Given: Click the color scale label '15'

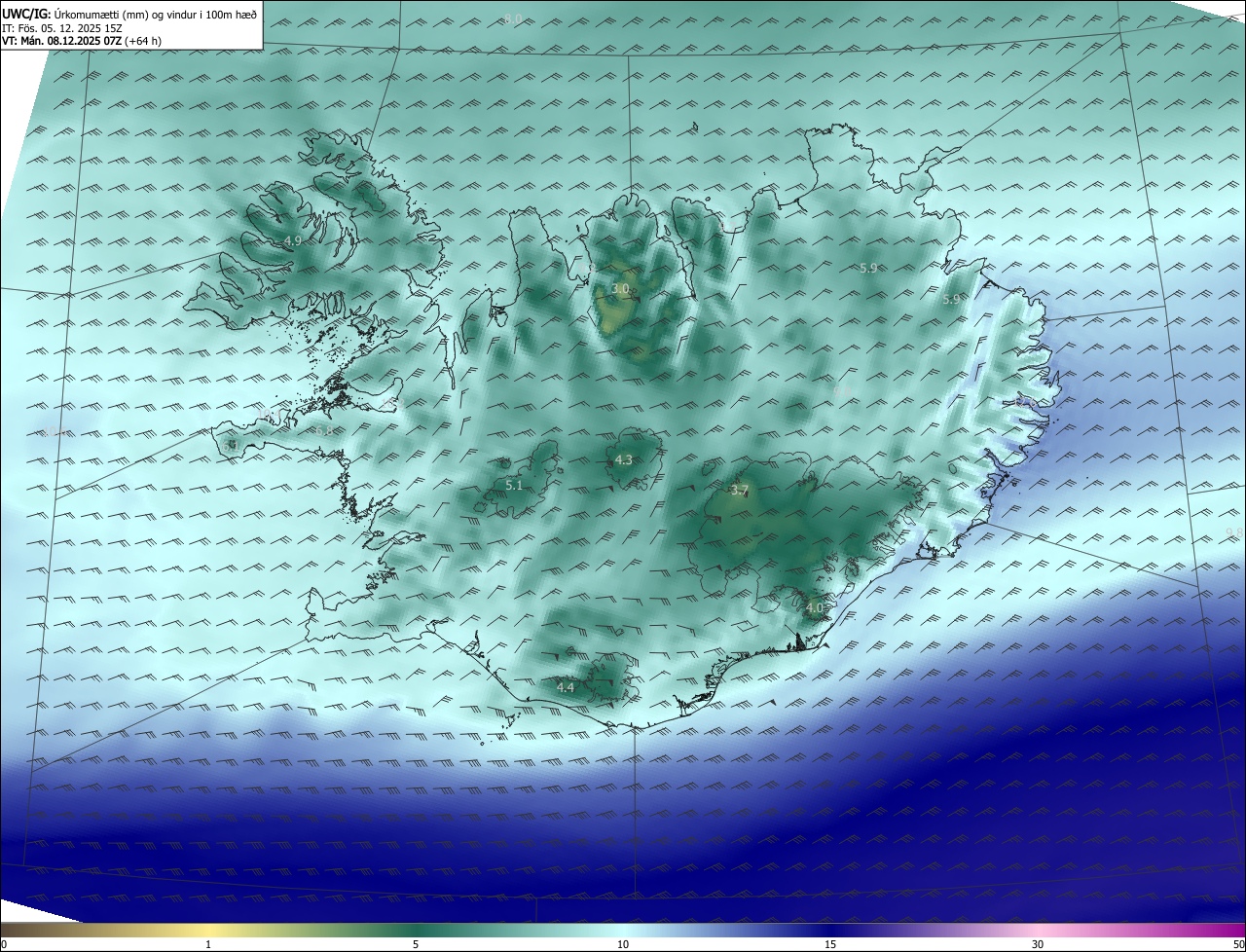Looking at the screenshot, I should (830, 944).
